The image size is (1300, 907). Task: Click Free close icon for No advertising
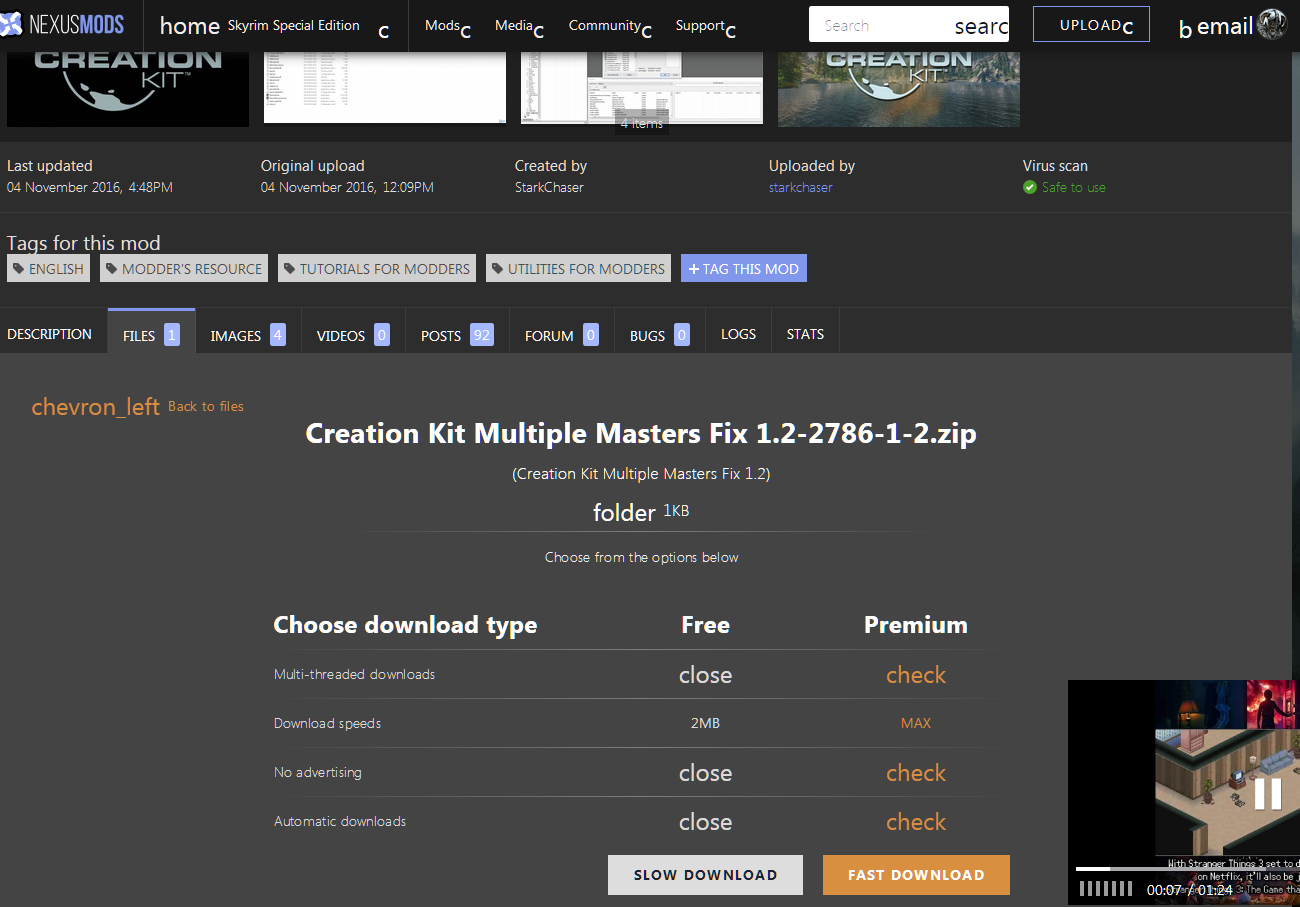click(x=705, y=773)
